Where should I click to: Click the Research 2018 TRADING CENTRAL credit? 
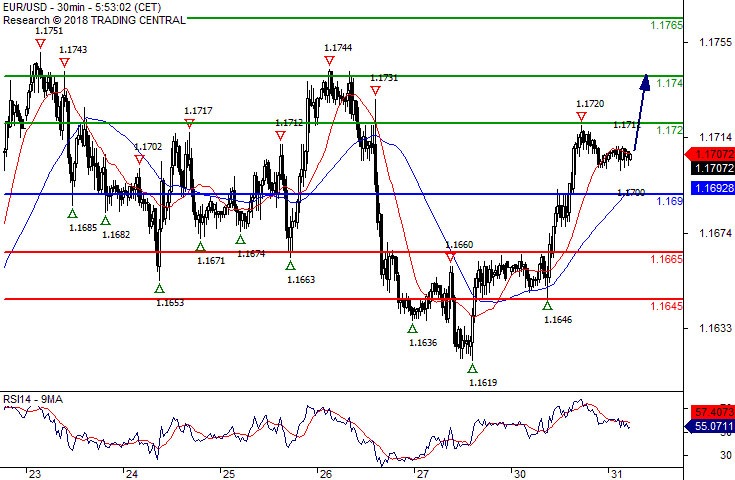click(x=94, y=20)
